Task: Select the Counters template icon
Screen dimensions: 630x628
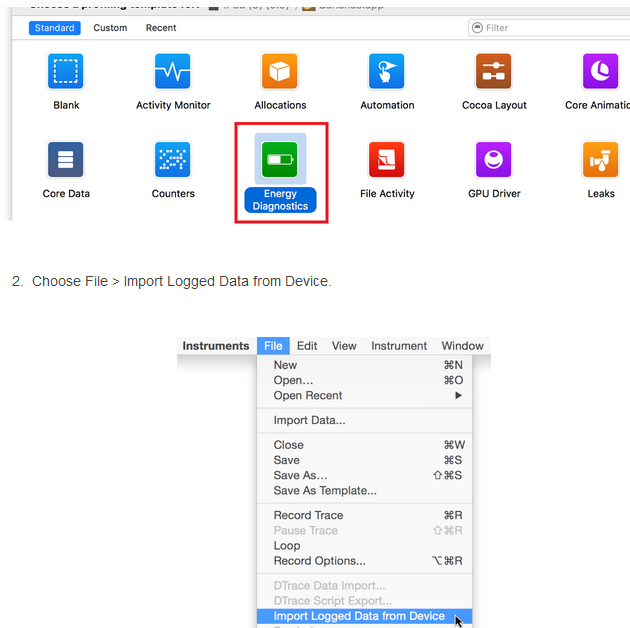Action: pyautogui.click(x=173, y=160)
